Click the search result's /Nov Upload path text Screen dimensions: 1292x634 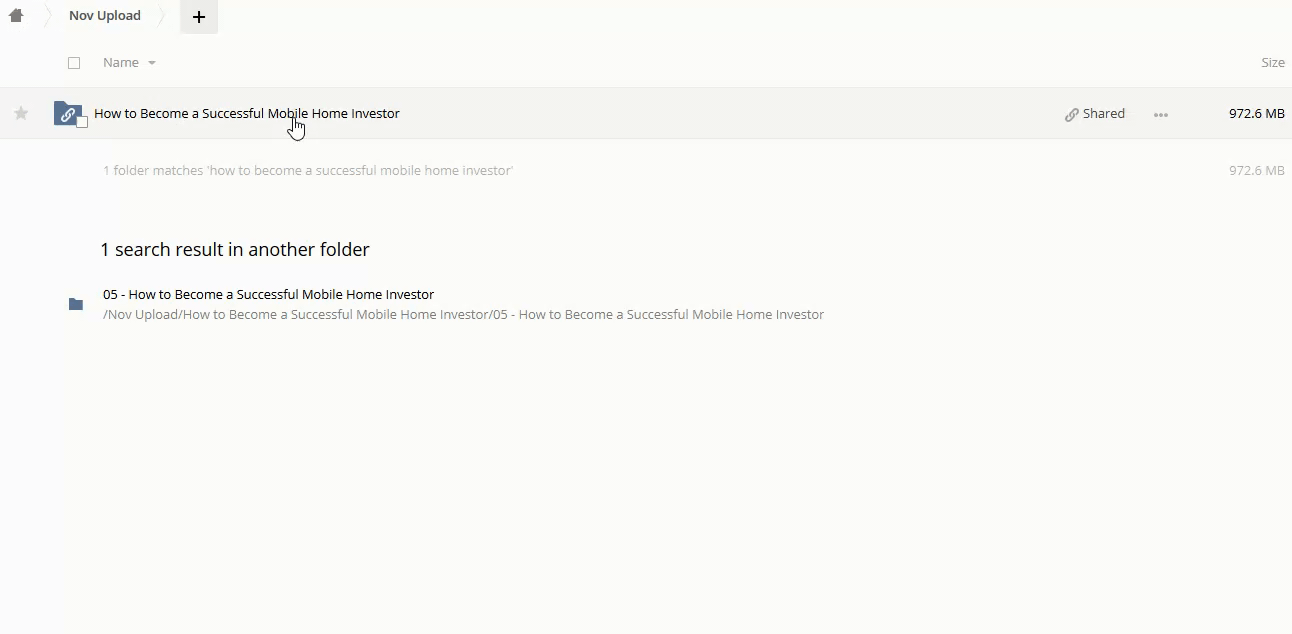(463, 315)
